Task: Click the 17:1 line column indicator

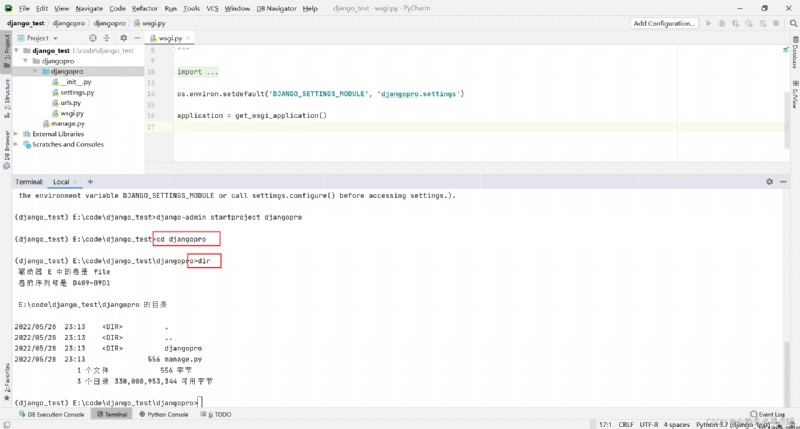Action: pyautogui.click(x=605, y=424)
